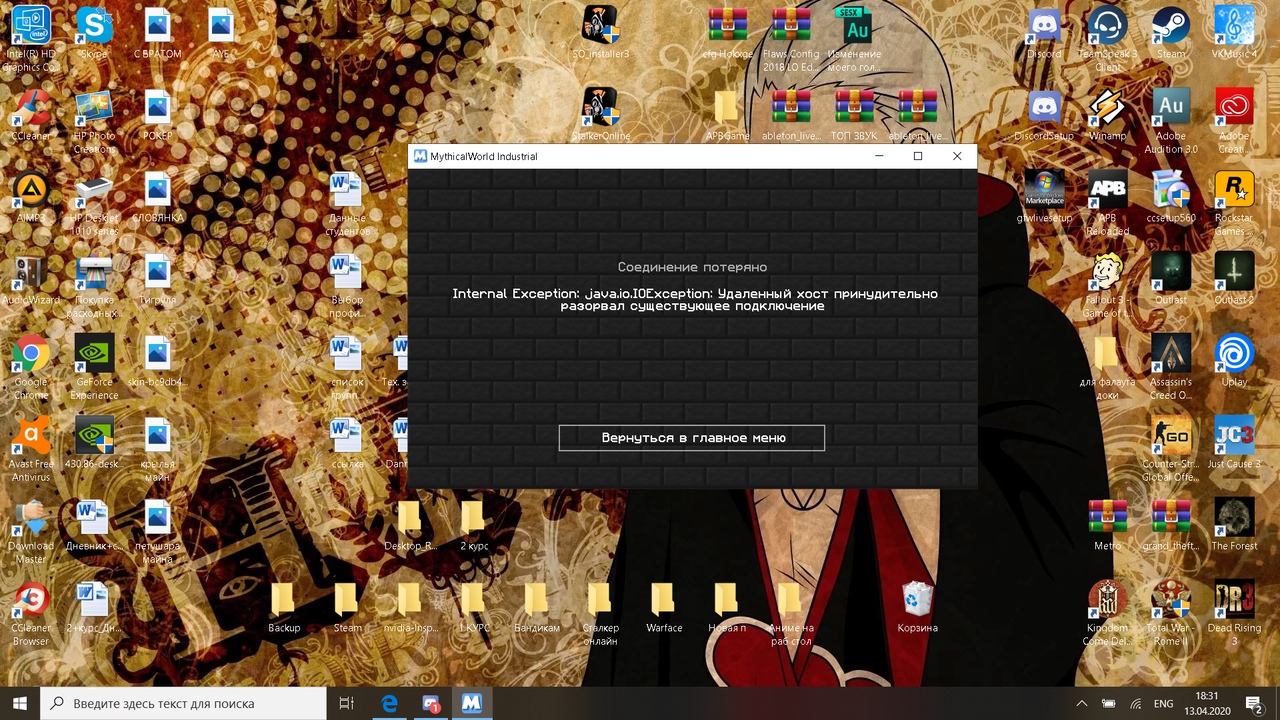Image resolution: width=1280 pixels, height=720 pixels.
Task: Select the С БРАТОМ image file
Action: coord(157,33)
